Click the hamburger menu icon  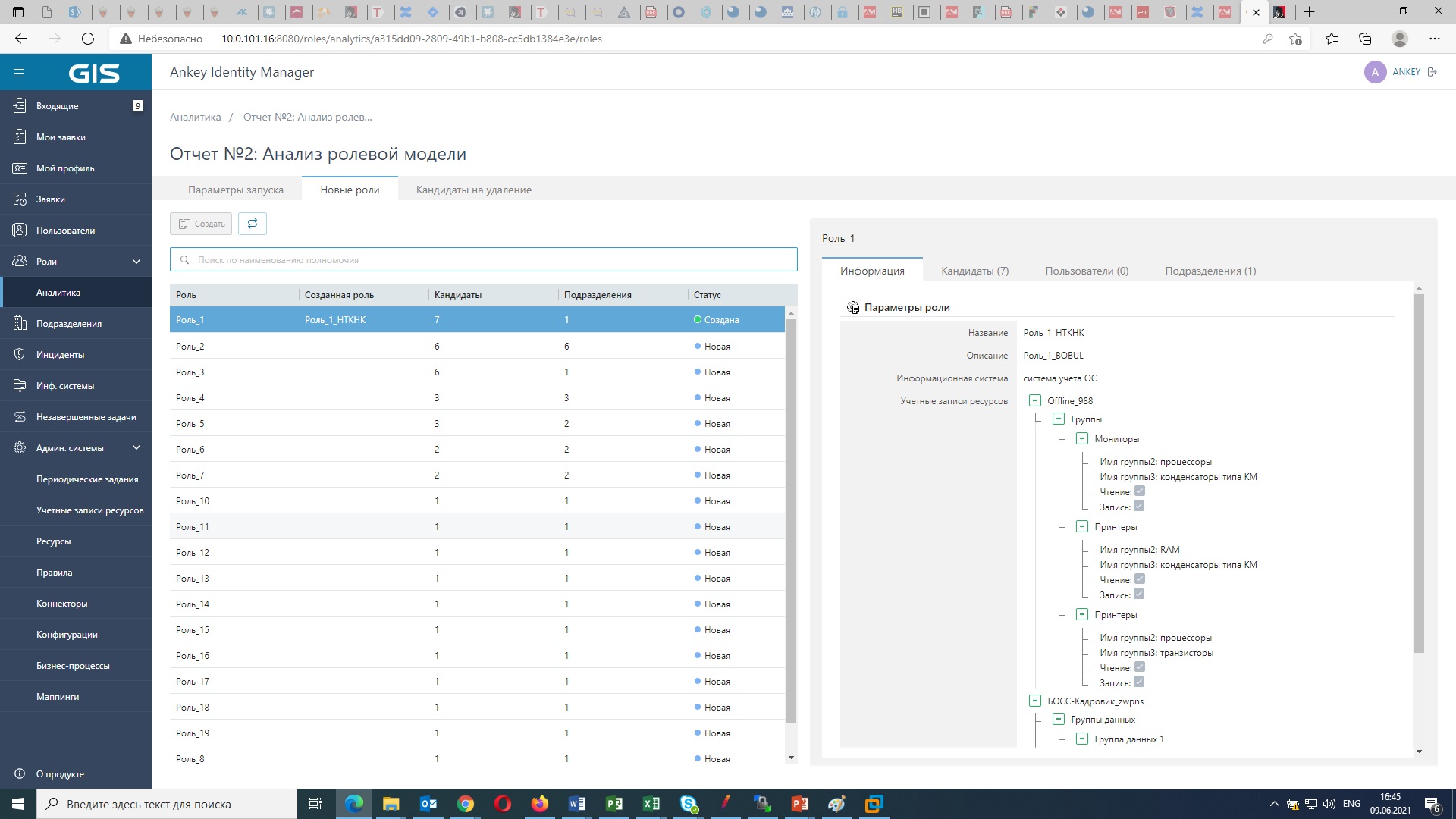[x=19, y=73]
